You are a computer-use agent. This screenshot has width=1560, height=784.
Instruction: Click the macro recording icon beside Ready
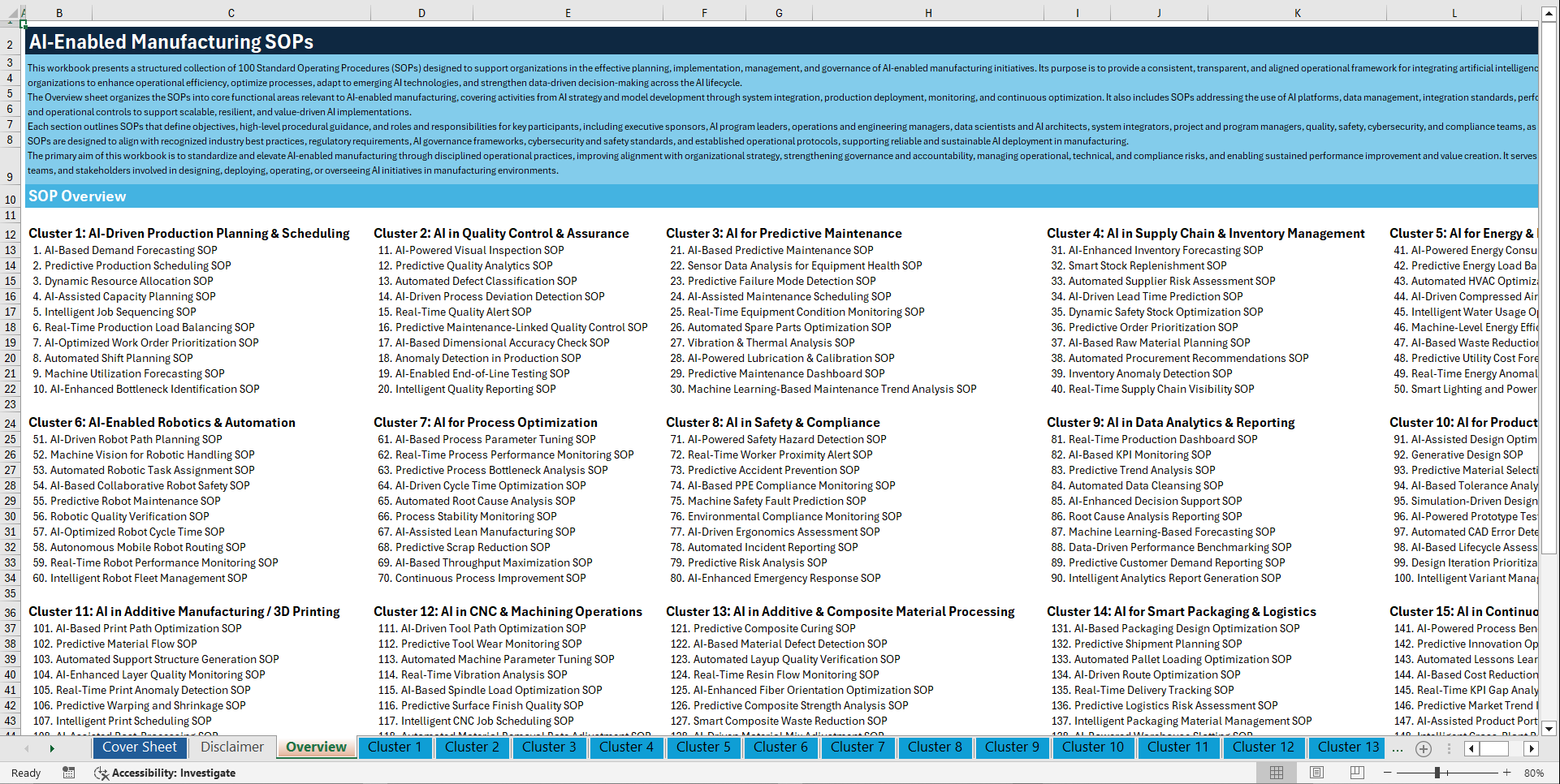point(69,773)
